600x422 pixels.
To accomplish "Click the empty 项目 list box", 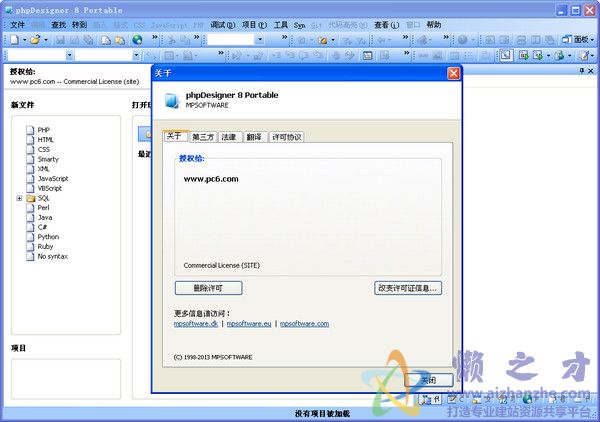I will (66, 379).
